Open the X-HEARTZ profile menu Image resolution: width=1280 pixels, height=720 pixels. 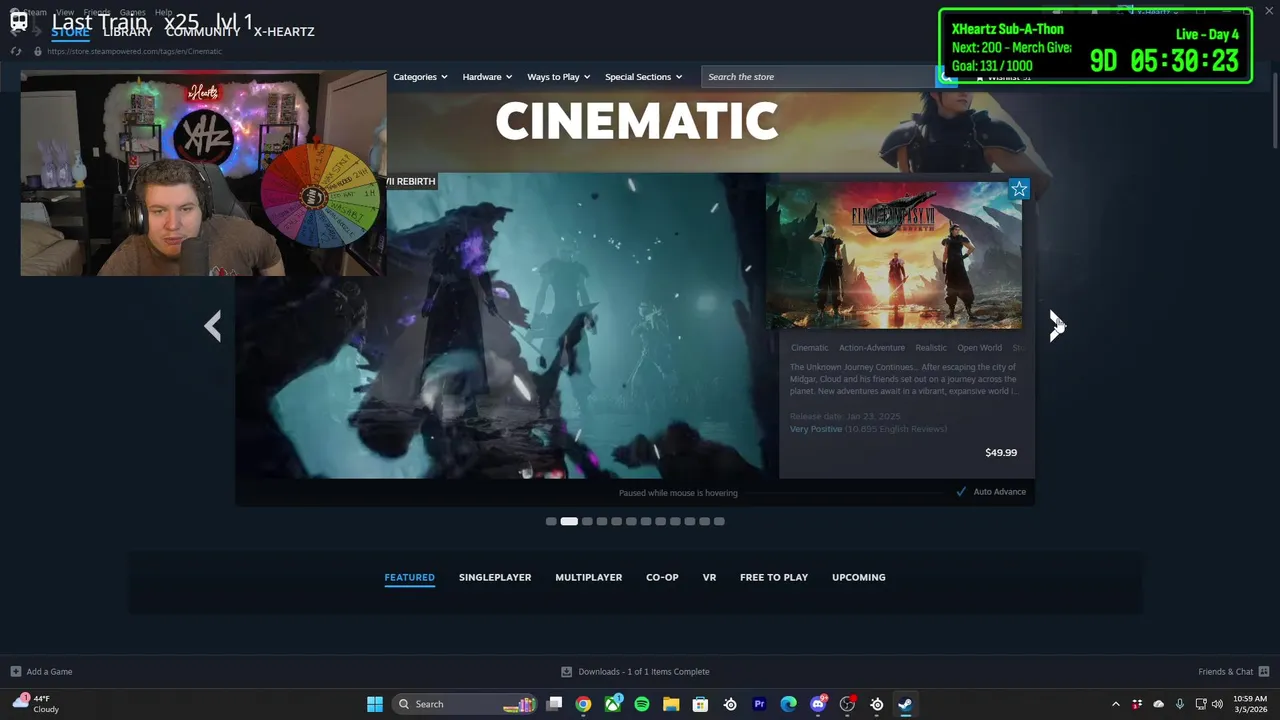284,32
